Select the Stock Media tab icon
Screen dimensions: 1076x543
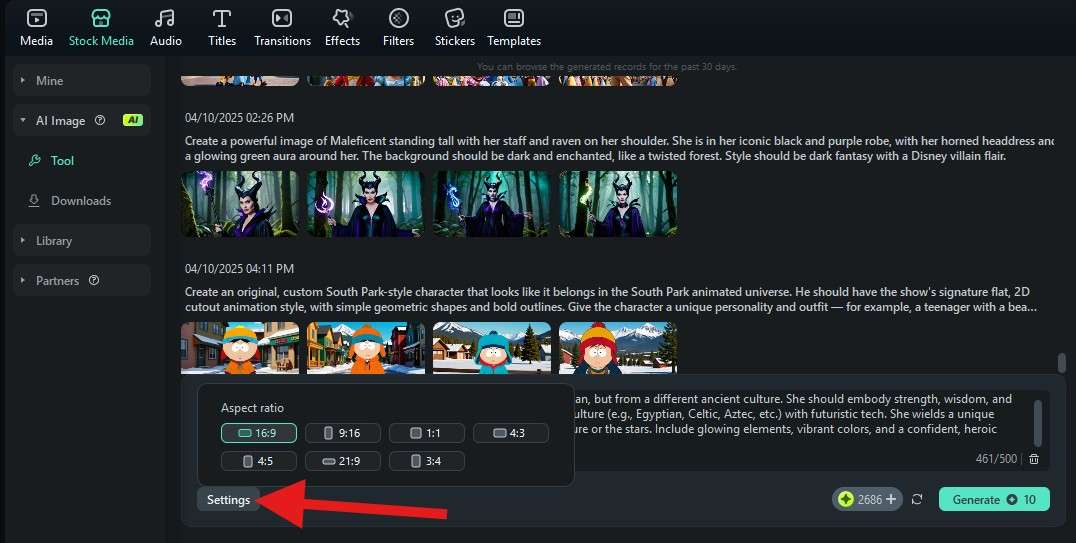click(101, 18)
